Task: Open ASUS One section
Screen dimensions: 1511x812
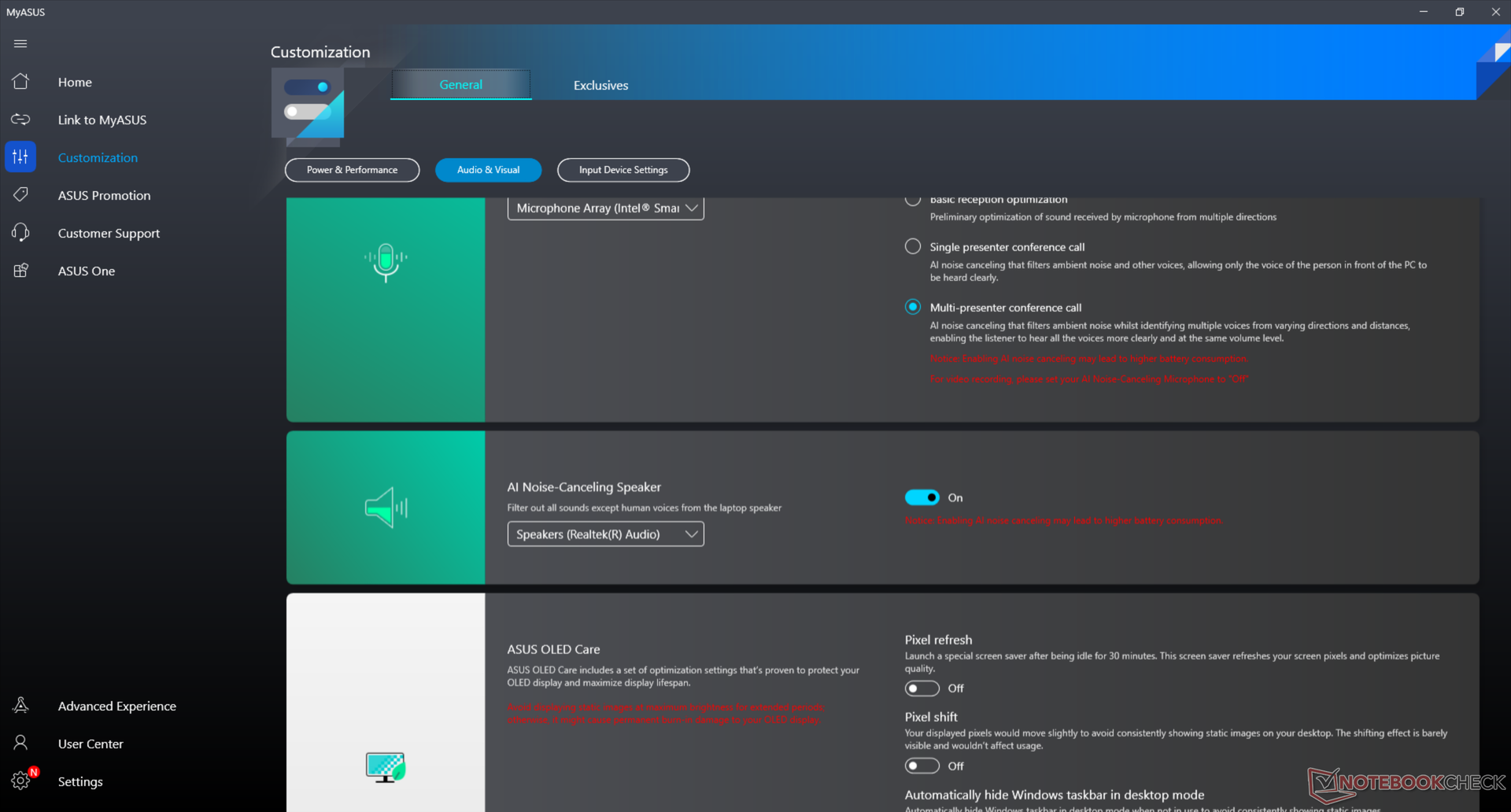Action: [x=87, y=271]
